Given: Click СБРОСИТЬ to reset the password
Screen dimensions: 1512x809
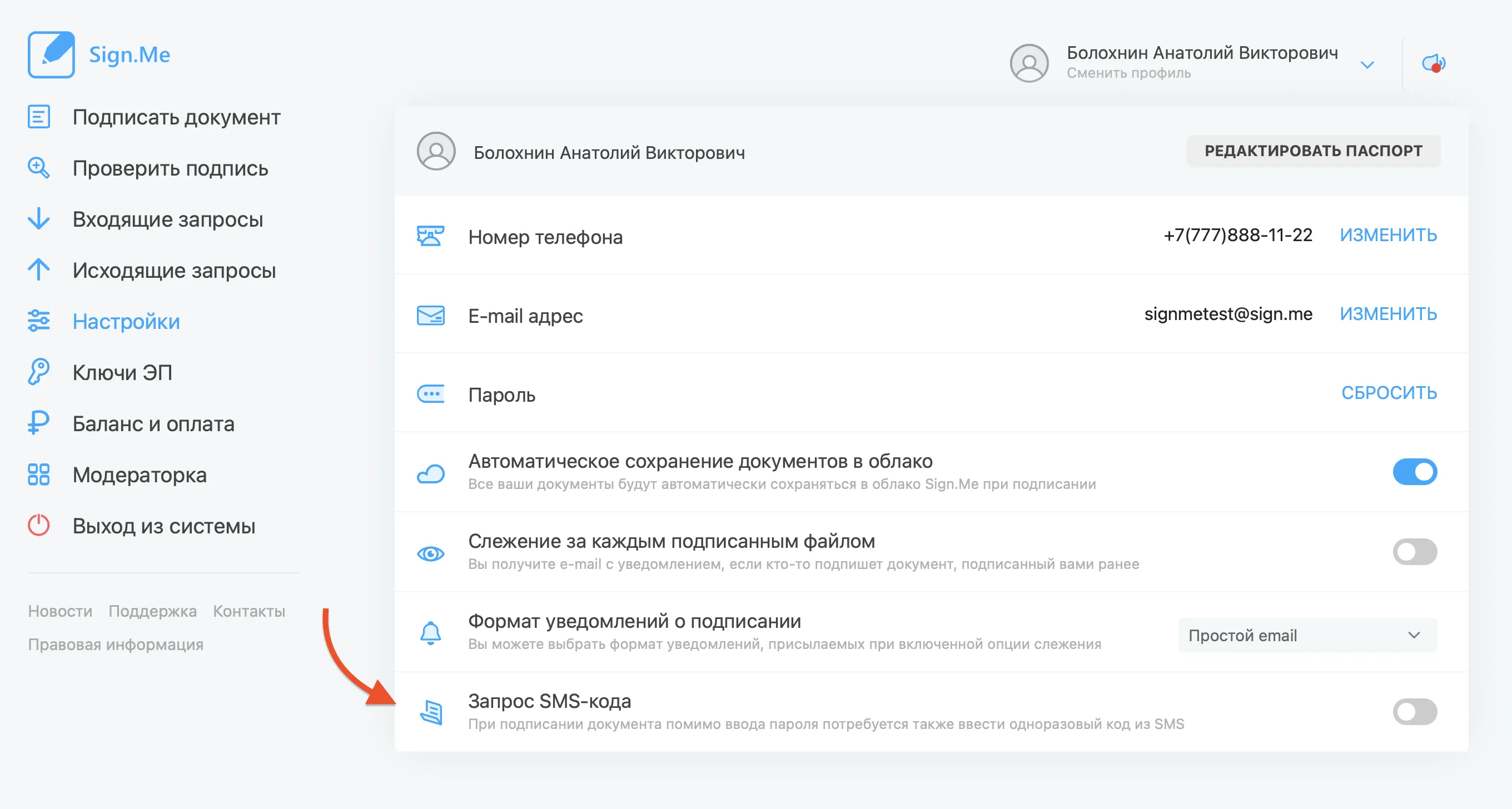Looking at the screenshot, I should pyautogui.click(x=1389, y=392).
